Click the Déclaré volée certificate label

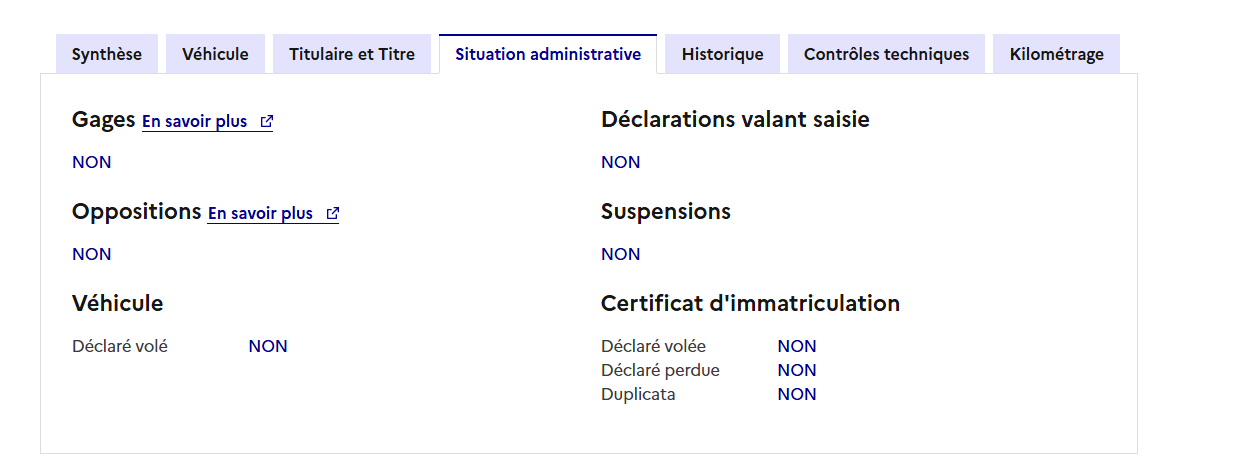click(653, 346)
